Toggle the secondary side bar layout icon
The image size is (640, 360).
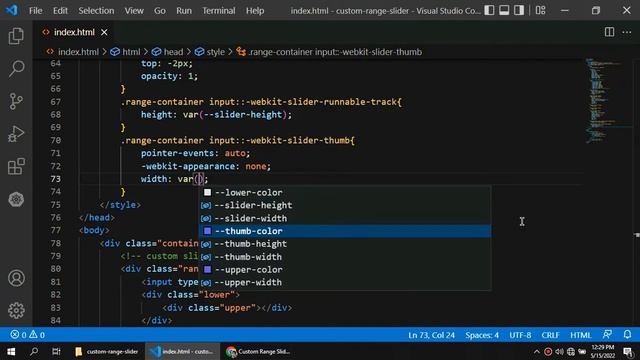coord(519,10)
